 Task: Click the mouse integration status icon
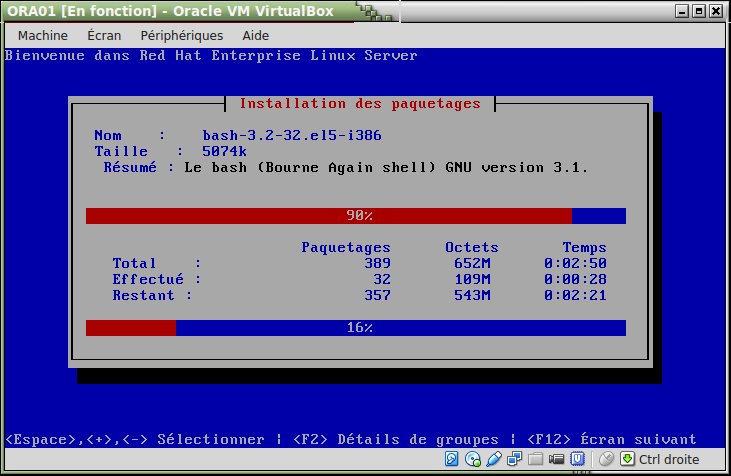point(606,459)
